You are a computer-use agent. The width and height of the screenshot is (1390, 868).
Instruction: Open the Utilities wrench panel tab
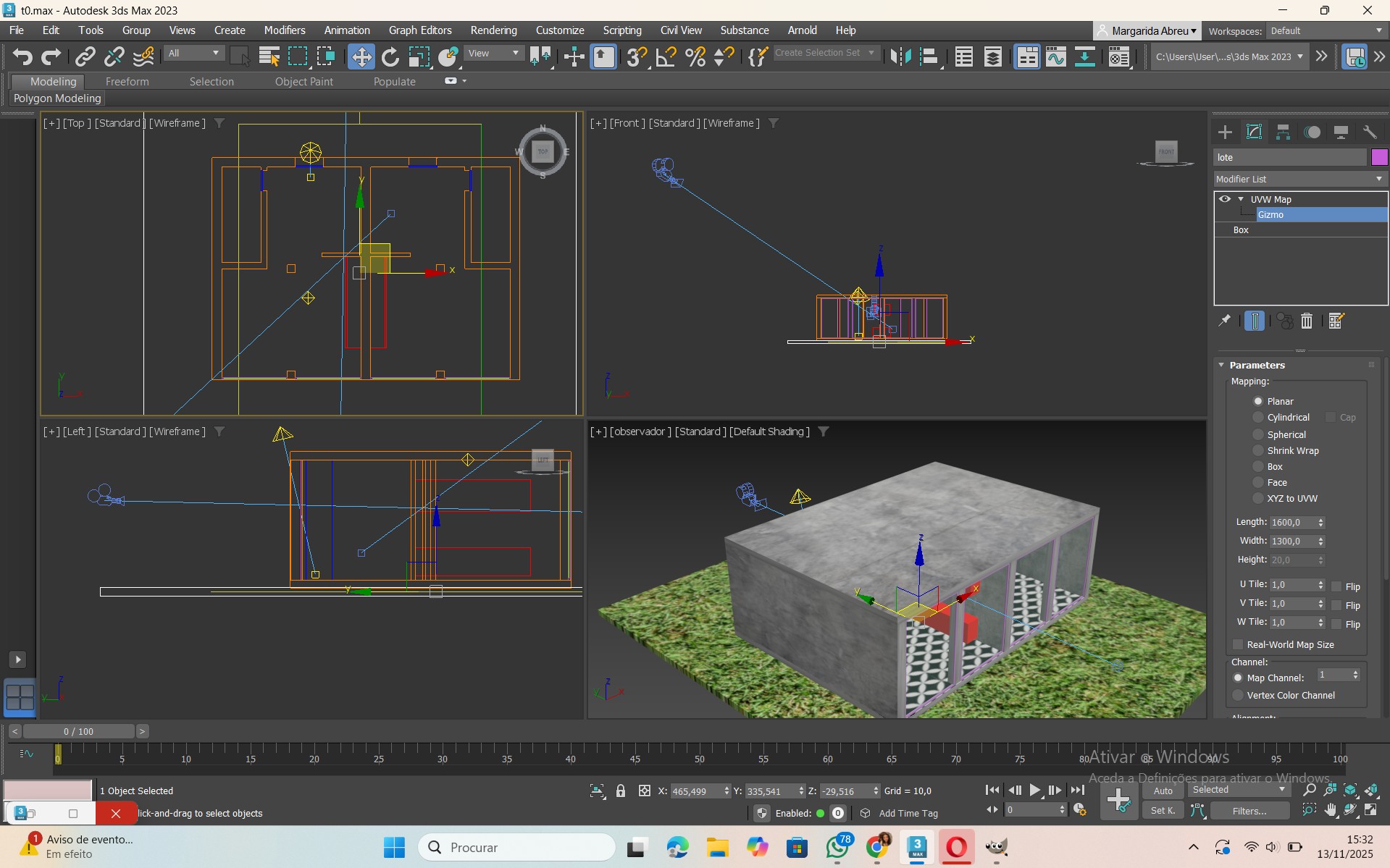pos(1370,132)
